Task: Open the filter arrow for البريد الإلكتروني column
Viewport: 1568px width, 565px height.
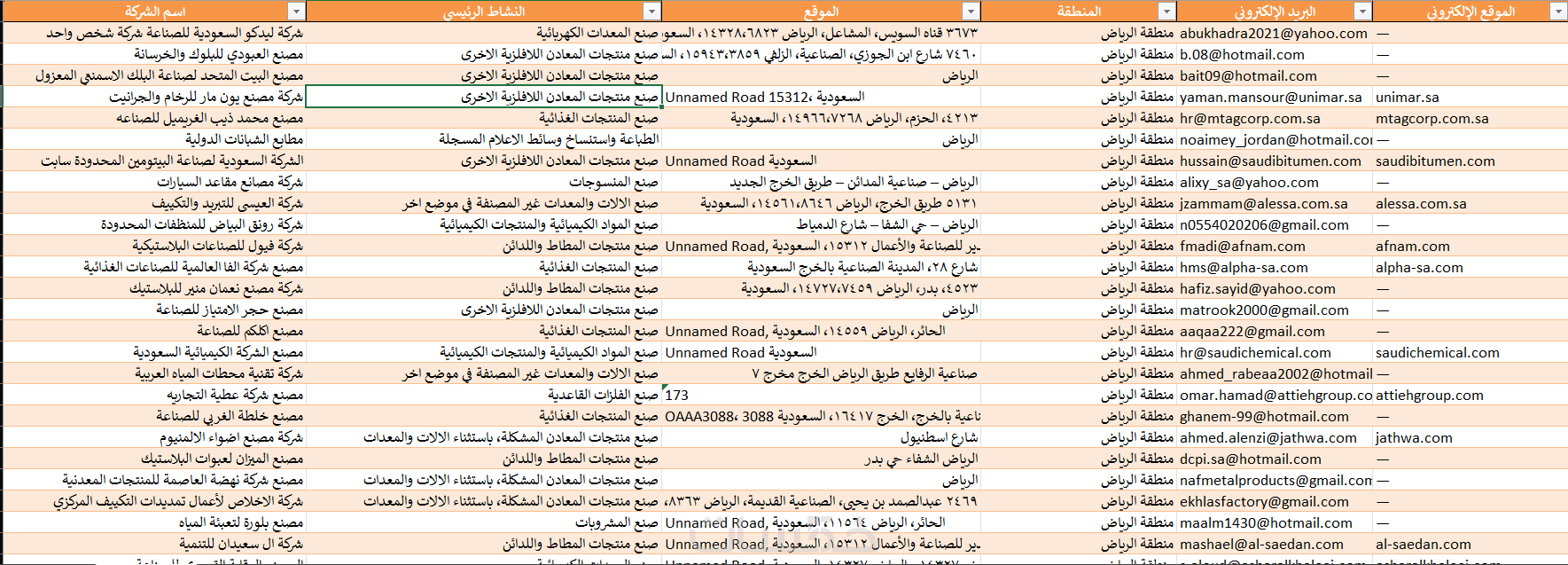Action: point(1363,12)
